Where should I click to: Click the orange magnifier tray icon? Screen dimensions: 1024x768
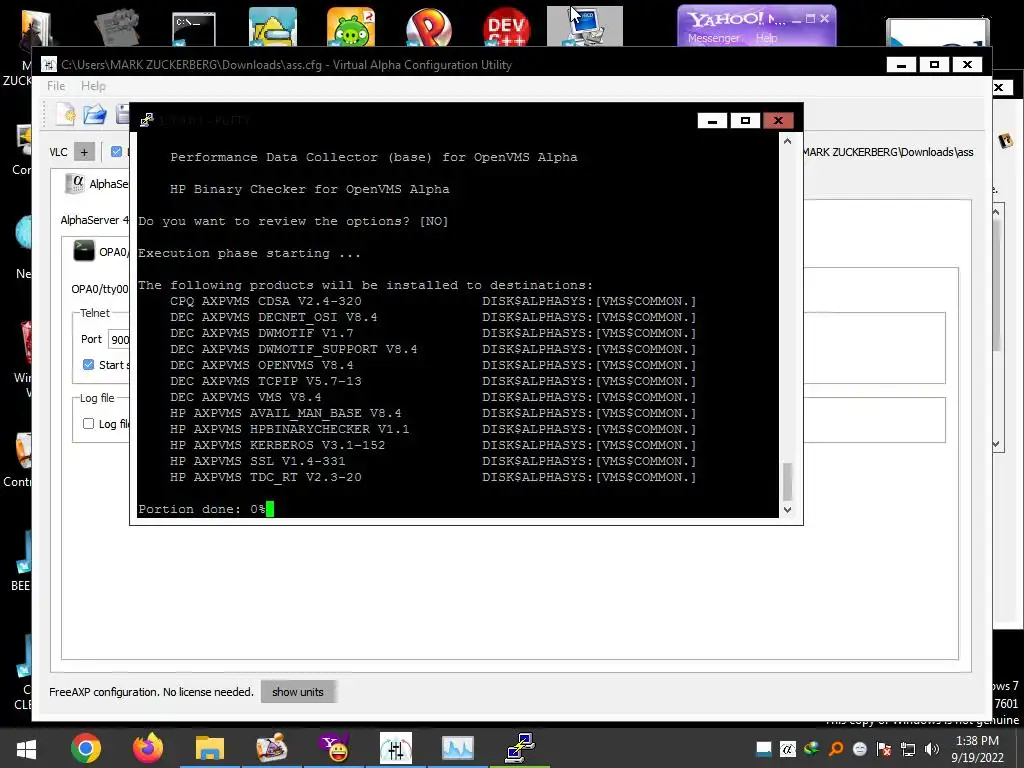[836, 749]
